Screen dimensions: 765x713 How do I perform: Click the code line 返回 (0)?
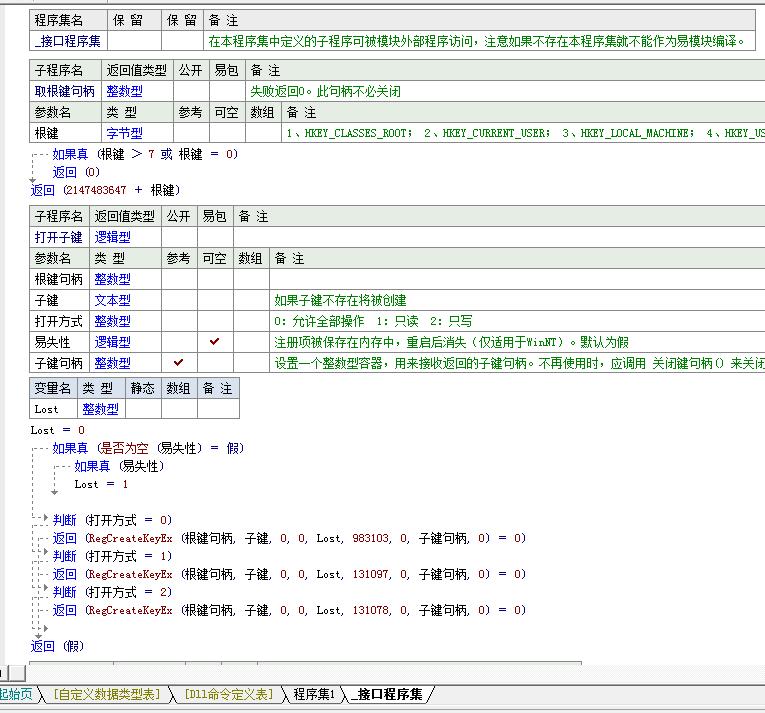point(76,172)
